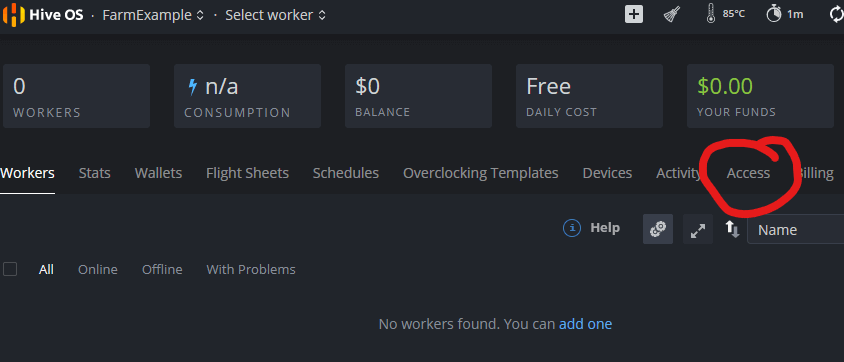Click the expand arrows fullscreen icon
The height and width of the screenshot is (362, 844).
point(698,229)
